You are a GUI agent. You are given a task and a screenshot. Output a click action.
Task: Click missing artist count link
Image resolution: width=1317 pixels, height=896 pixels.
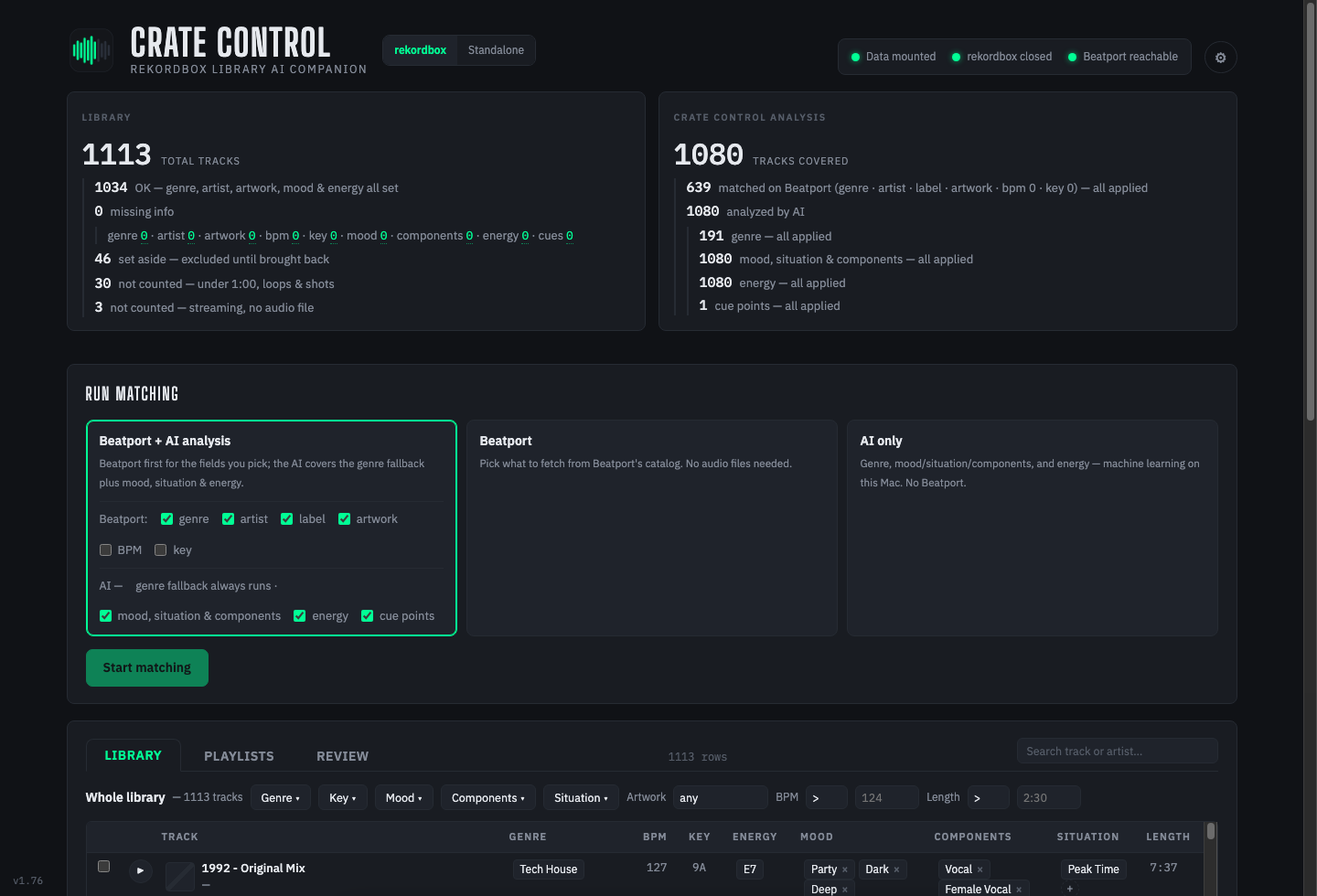[191, 236]
